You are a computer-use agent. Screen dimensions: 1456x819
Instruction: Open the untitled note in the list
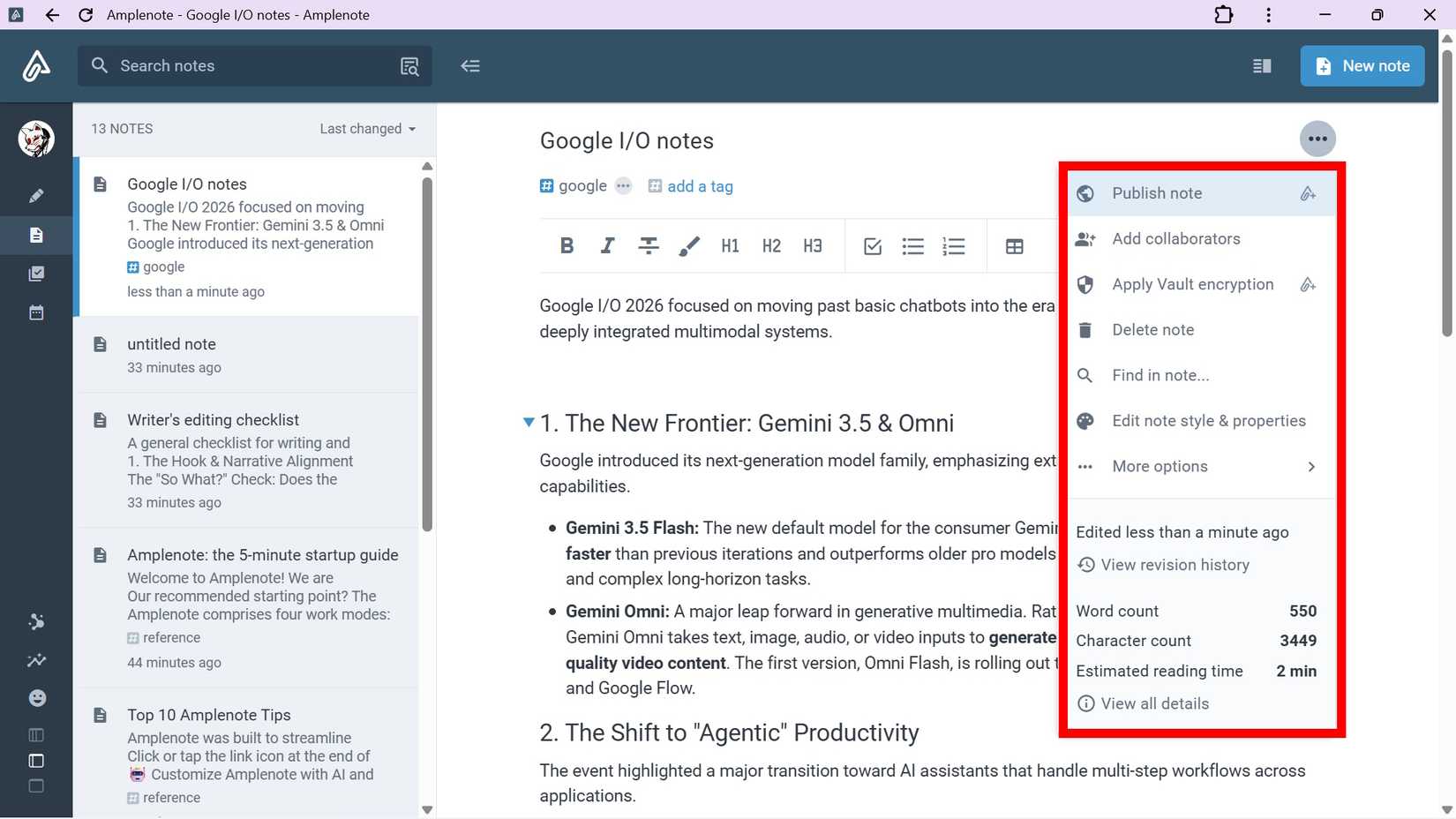[249, 355]
